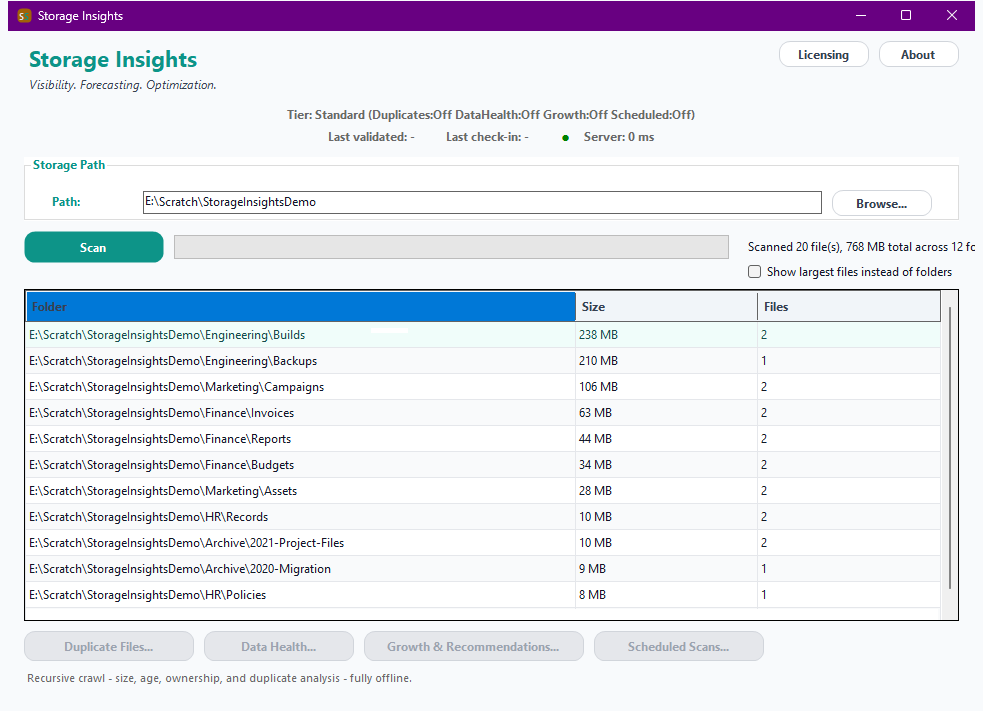Select the HR\Records folder row
983x711 pixels.
coord(483,517)
